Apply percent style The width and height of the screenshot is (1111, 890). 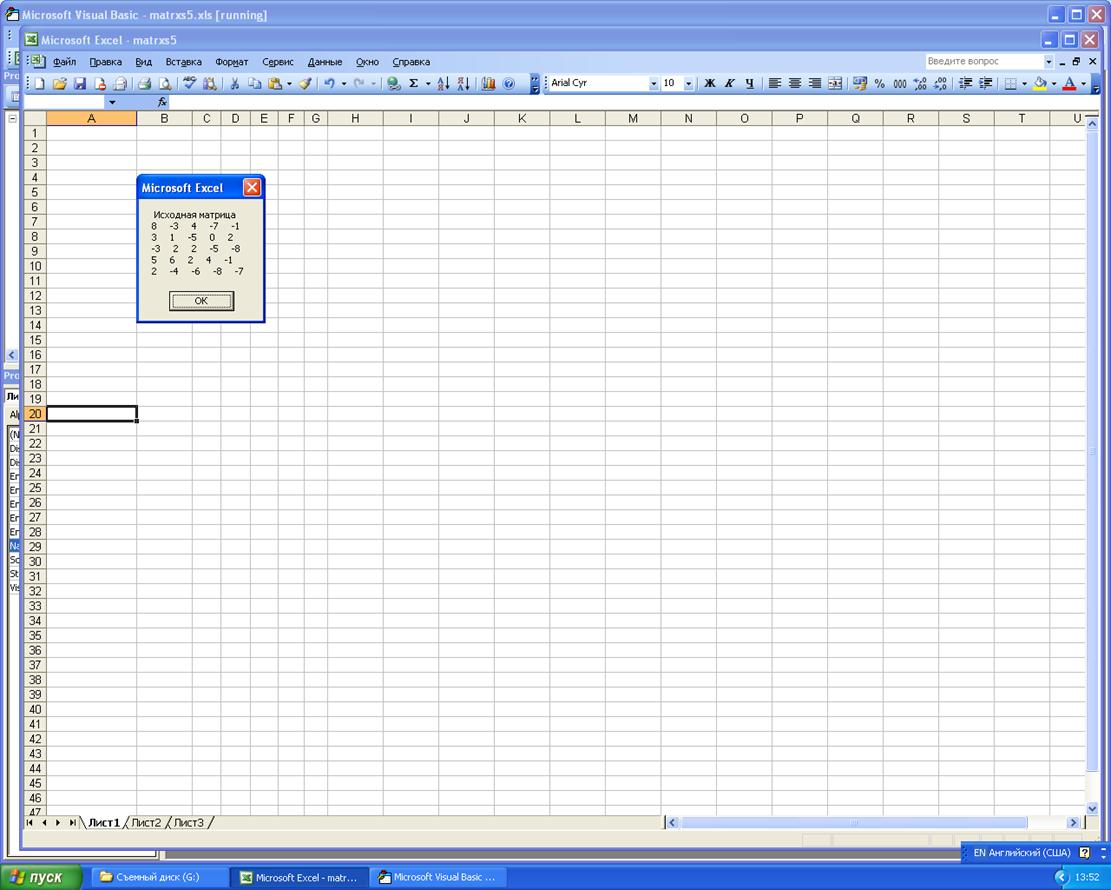[x=879, y=84]
